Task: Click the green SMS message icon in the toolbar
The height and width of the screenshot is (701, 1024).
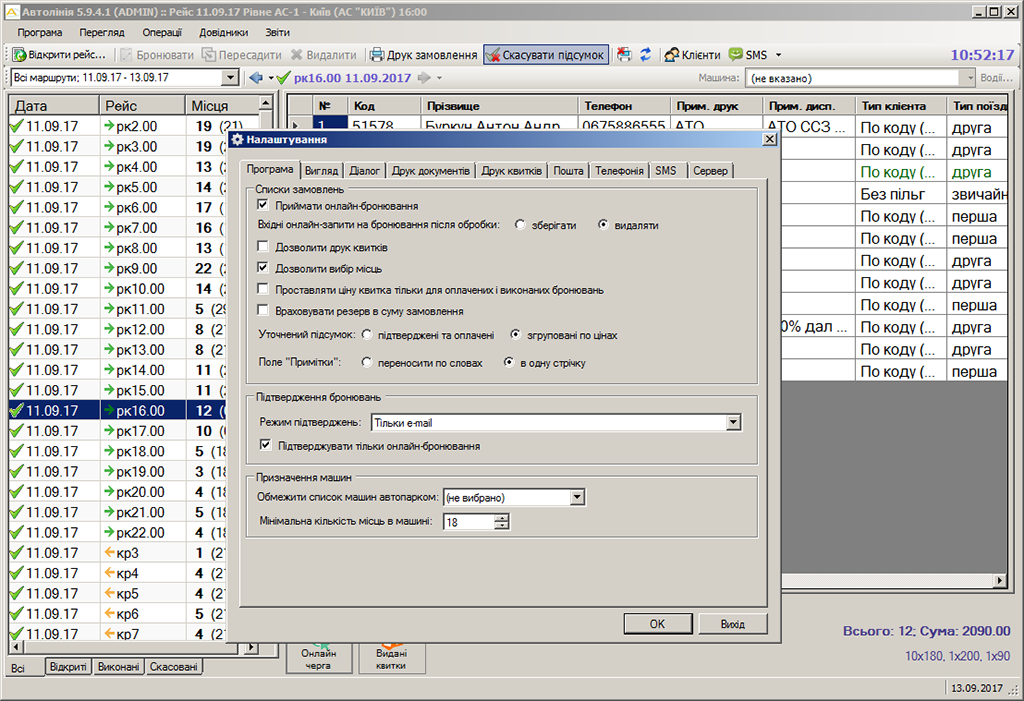Action: point(736,54)
